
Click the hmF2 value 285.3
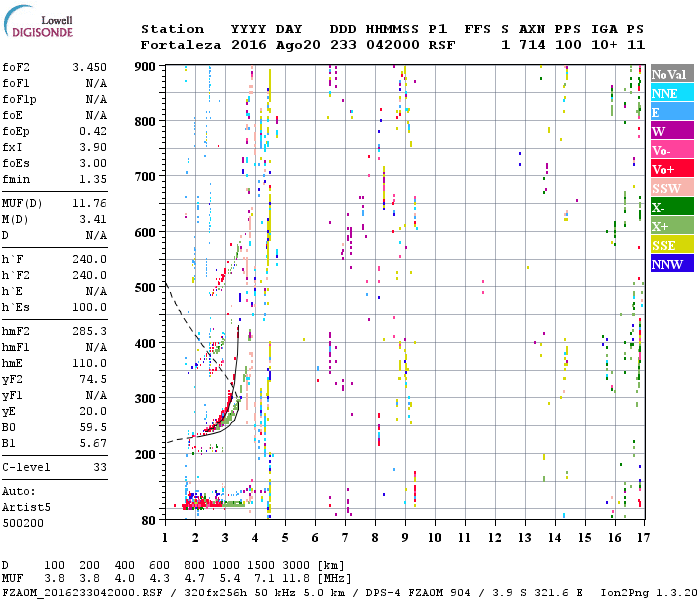coord(89,331)
